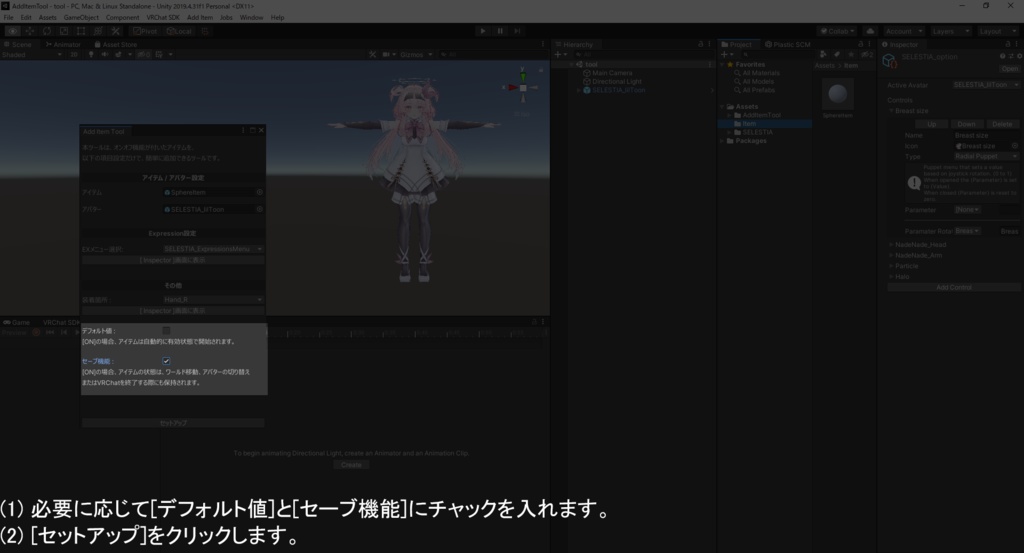Click the Hierarchy create plus button
This screenshot has width=1024, height=553.
point(559,55)
